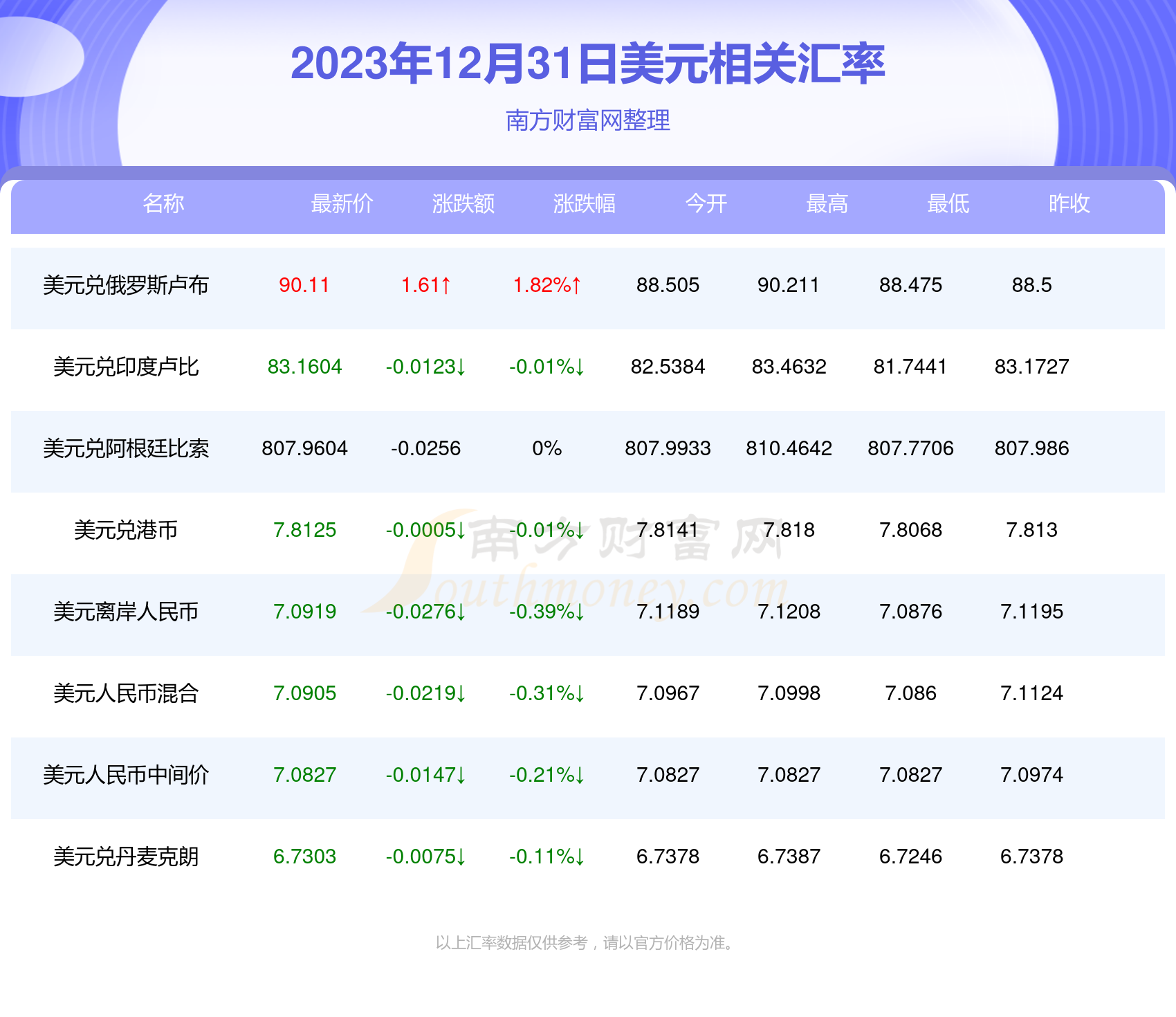Select the row name 美元离岸人民币
Image resolution: width=1176 pixels, height=1017 pixels.
(126, 612)
